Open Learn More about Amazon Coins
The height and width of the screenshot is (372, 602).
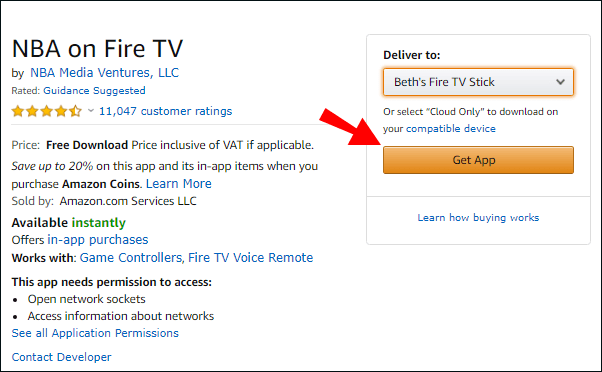pos(179,184)
